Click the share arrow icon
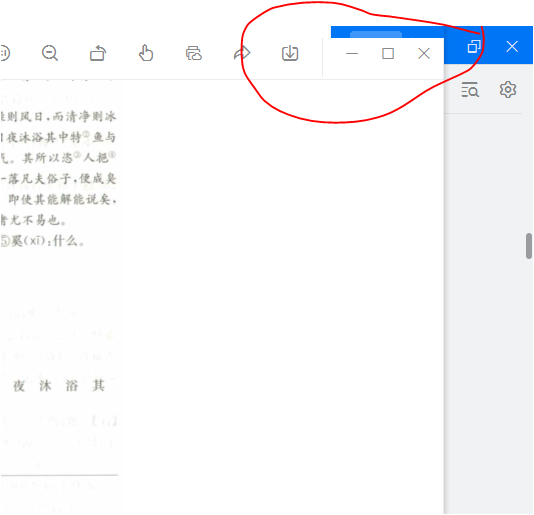 (x=242, y=53)
